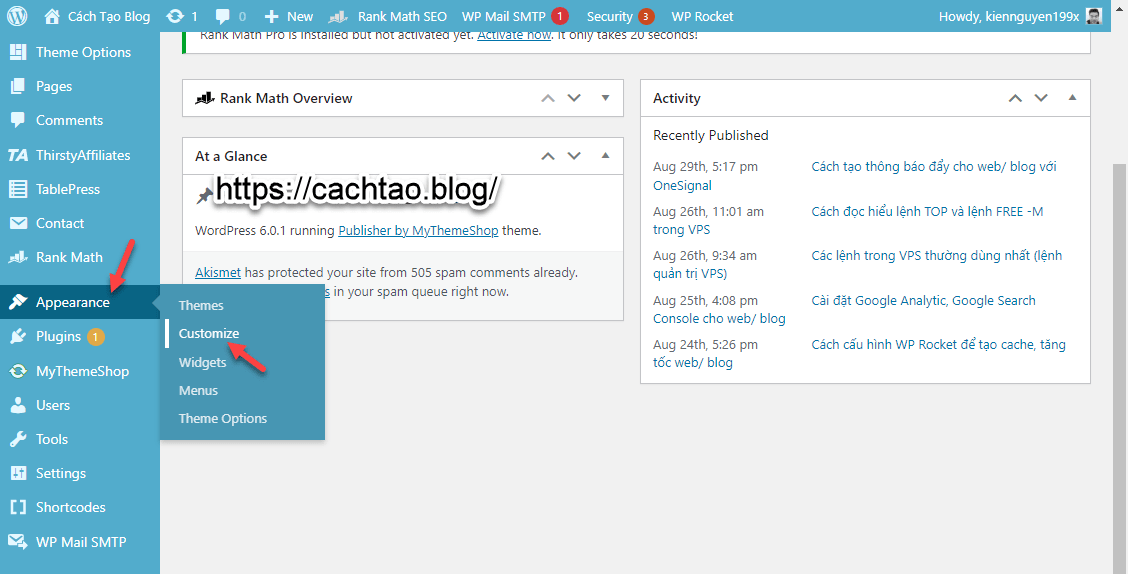Click the Contact envelope icon
This screenshot has height=574, width=1128.
coord(18,223)
